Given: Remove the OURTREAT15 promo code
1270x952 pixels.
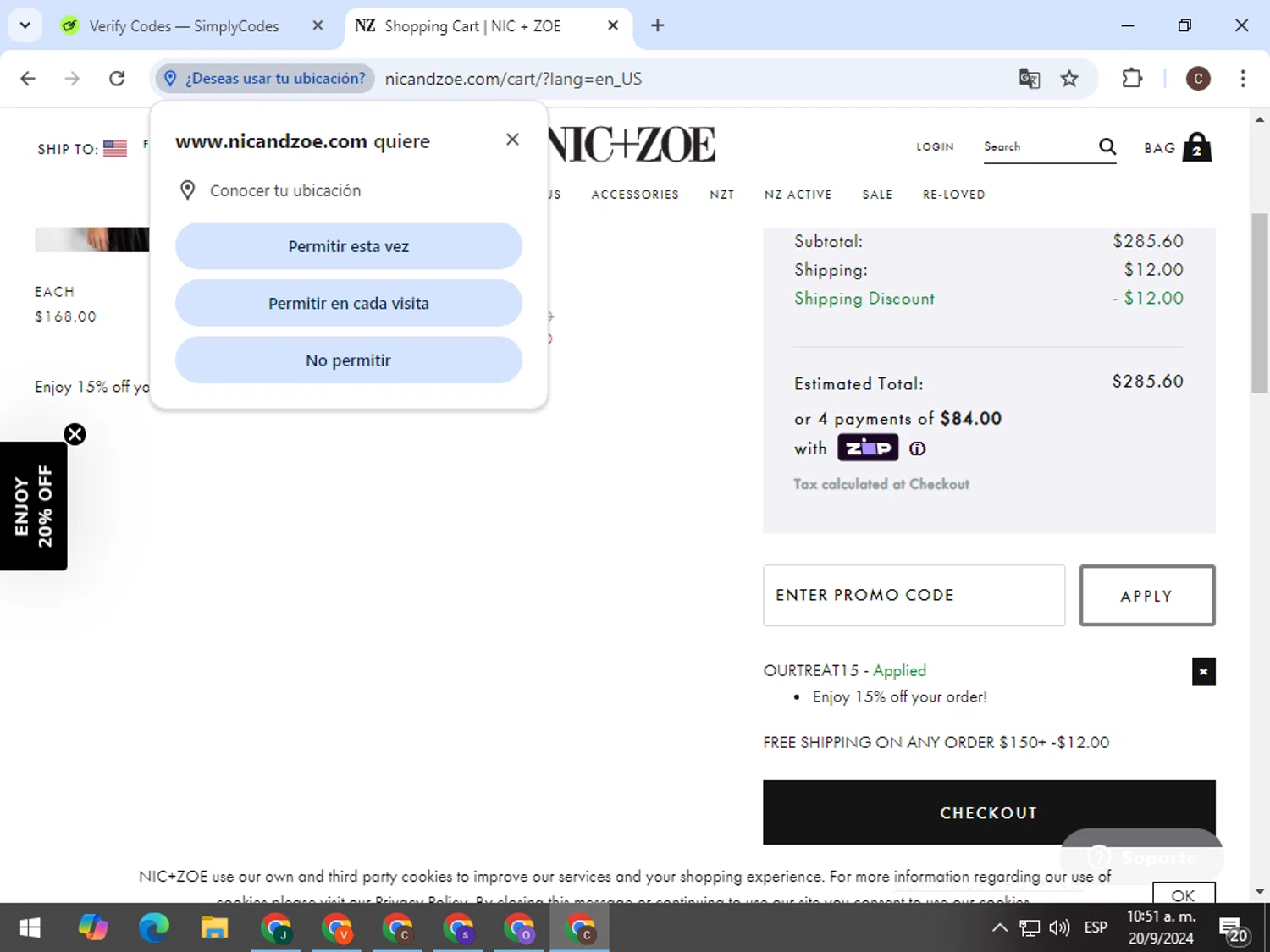Looking at the screenshot, I should [x=1203, y=672].
